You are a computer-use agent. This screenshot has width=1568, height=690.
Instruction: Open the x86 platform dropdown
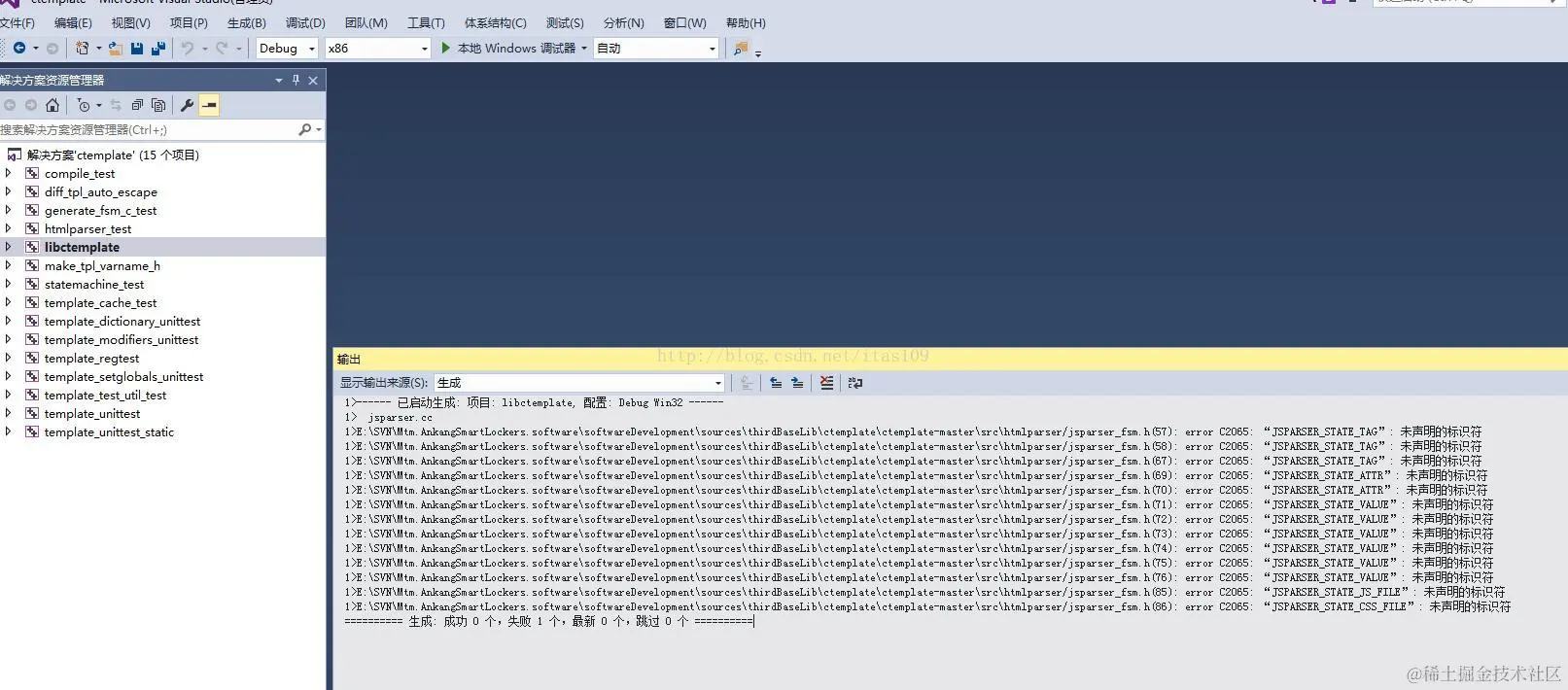point(378,48)
